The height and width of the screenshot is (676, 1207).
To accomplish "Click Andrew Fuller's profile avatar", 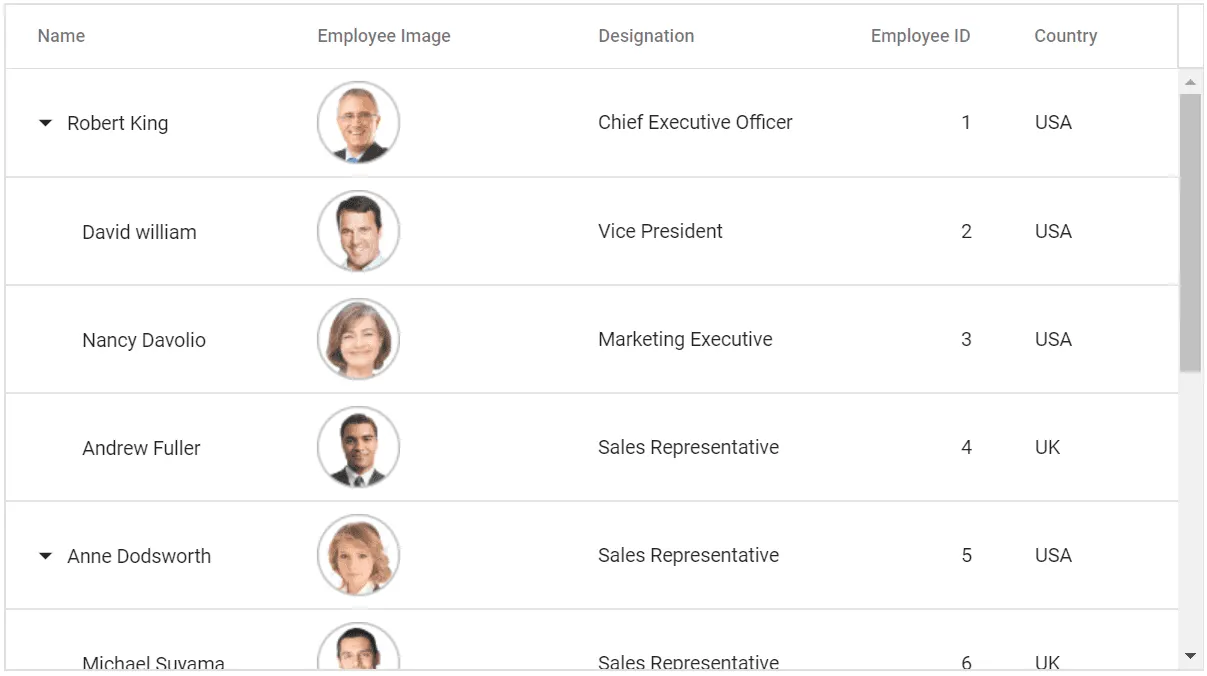I will tap(358, 447).
